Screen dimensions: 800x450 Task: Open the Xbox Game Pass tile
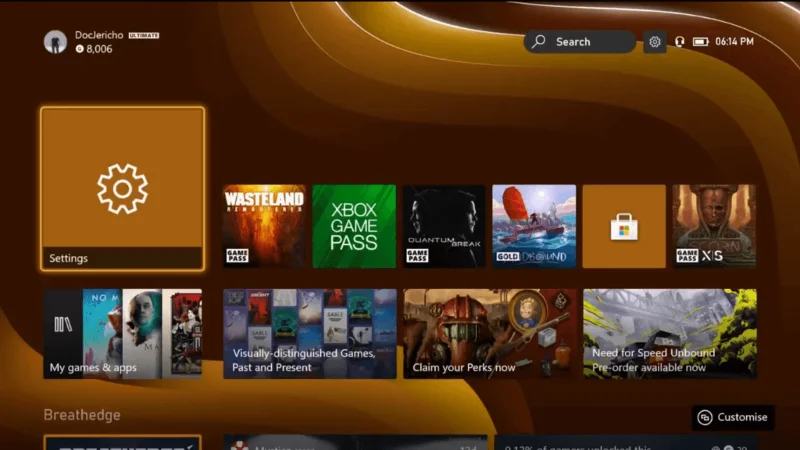(x=354, y=226)
